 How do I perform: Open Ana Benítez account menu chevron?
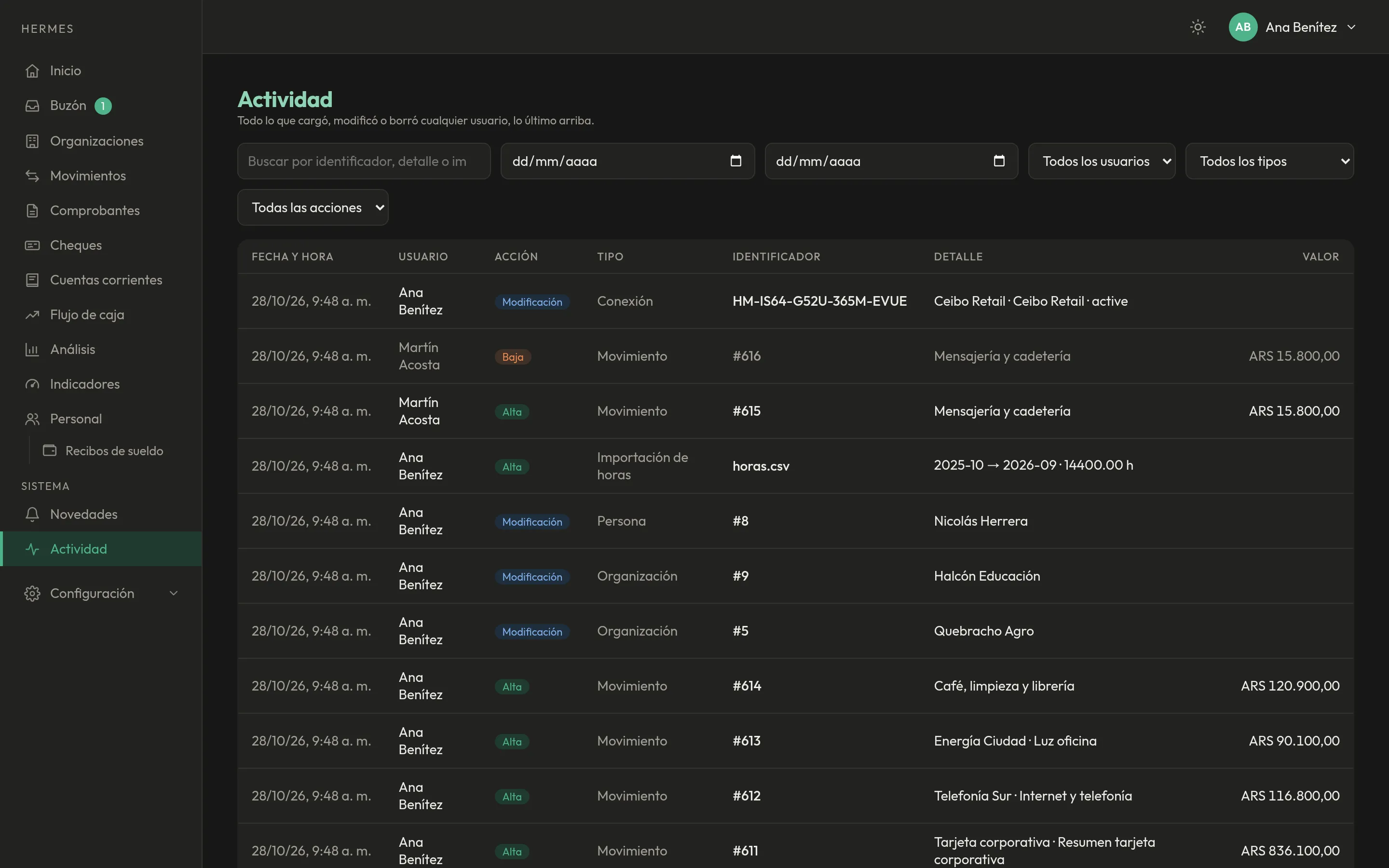1351,27
